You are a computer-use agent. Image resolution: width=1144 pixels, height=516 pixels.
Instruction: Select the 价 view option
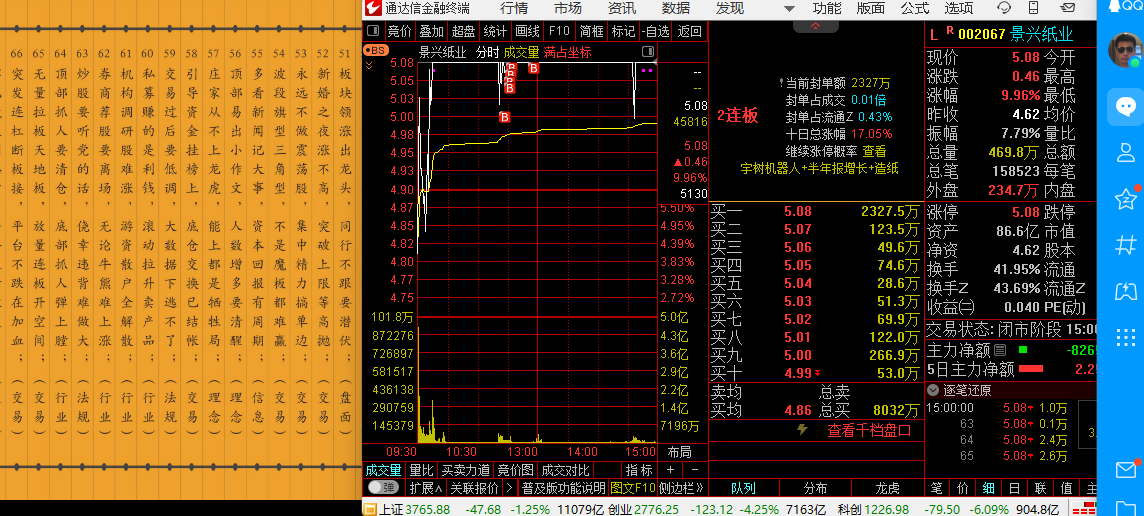(x=962, y=488)
